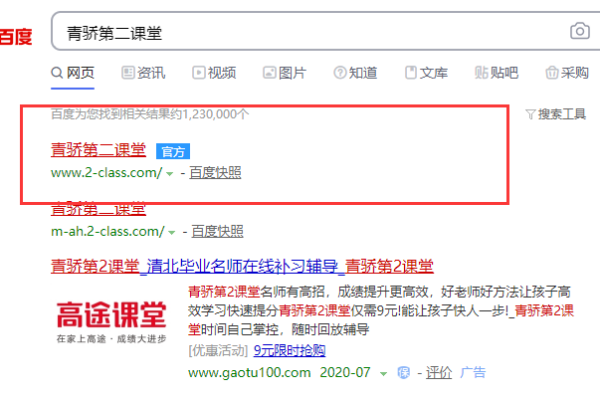
Task: Open 搜索工具 filter options
Action: click(556, 114)
